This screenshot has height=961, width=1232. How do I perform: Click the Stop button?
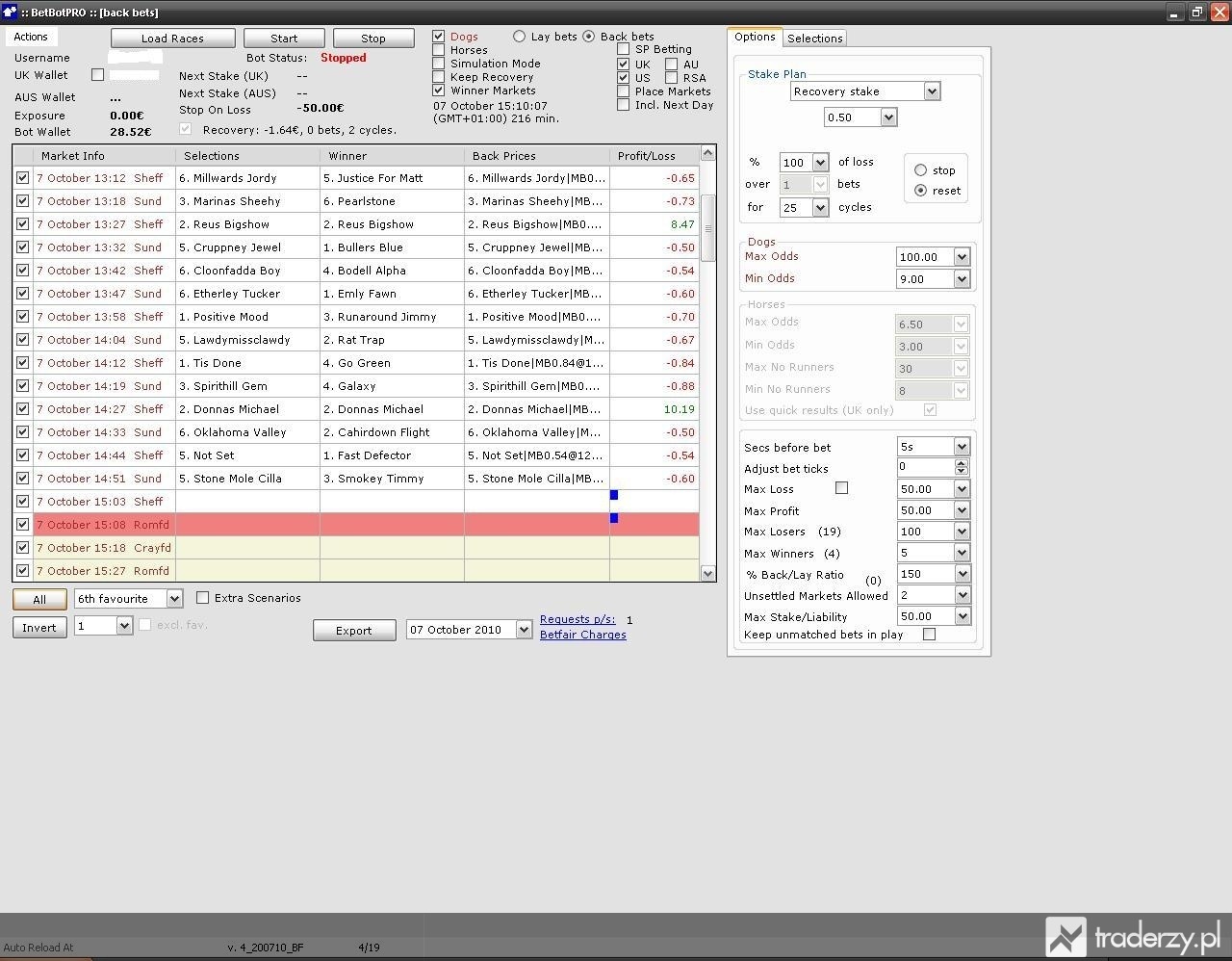coord(373,39)
